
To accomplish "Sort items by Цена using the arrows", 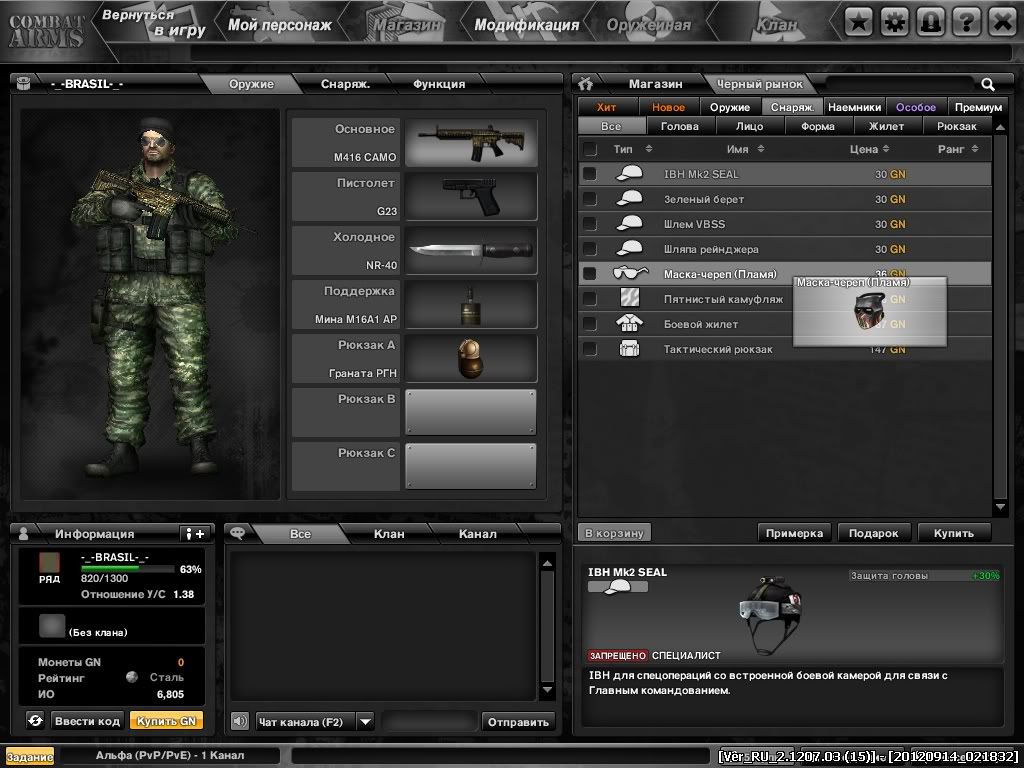I will point(885,148).
